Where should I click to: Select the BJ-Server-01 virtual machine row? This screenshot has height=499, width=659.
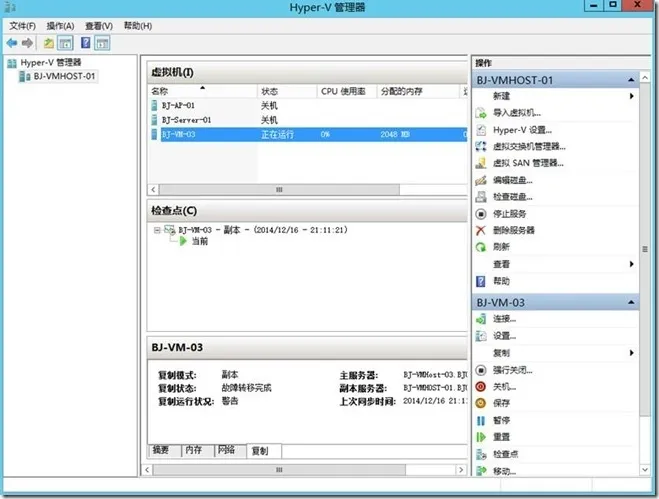pos(308,120)
